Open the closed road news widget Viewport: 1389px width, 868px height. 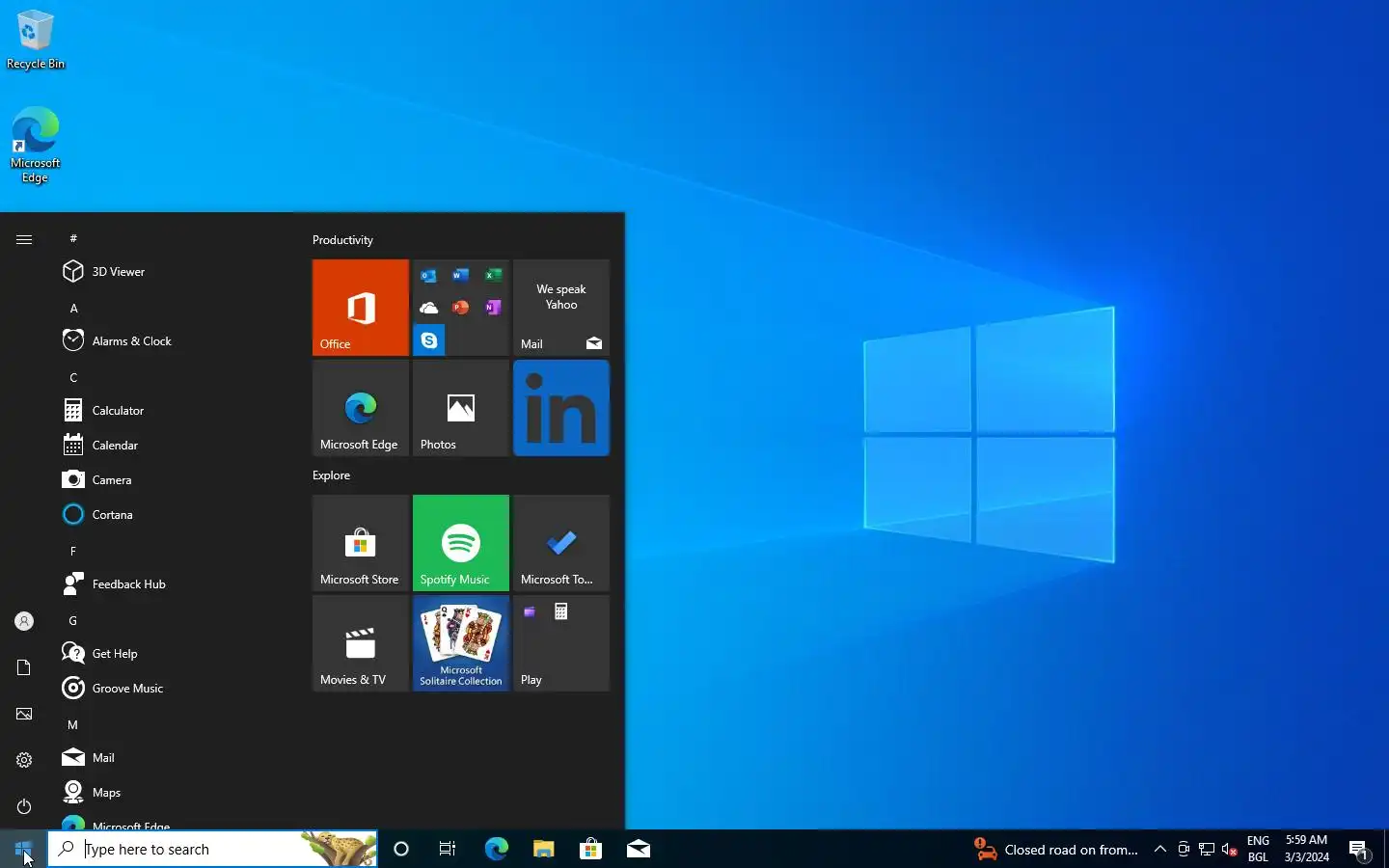pos(1056,850)
